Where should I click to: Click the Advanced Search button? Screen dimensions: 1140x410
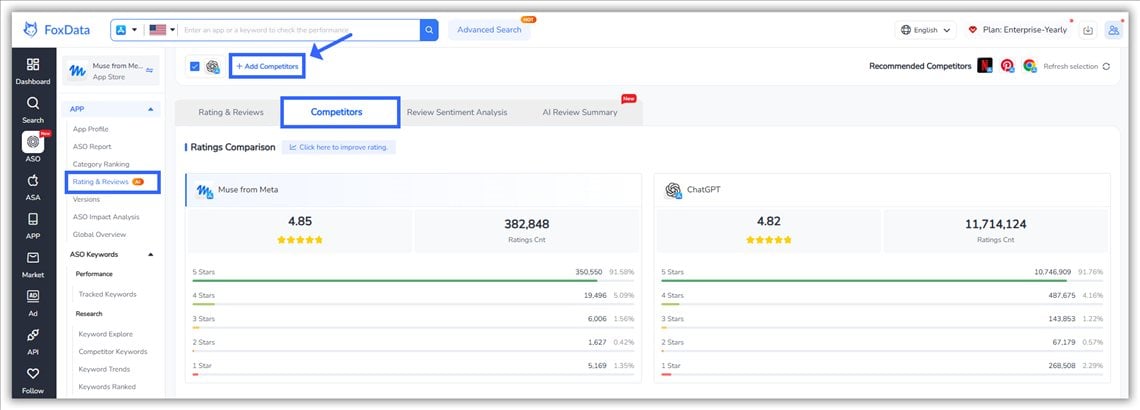[489, 30]
